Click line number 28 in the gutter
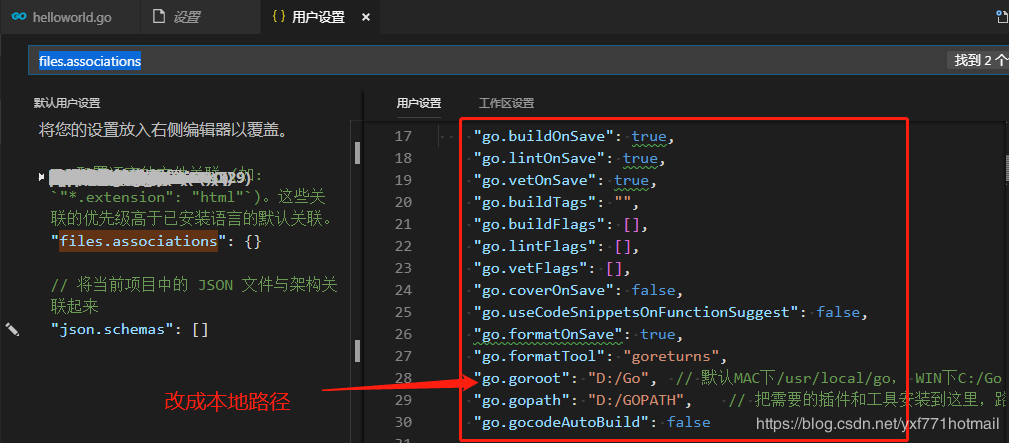 point(403,378)
